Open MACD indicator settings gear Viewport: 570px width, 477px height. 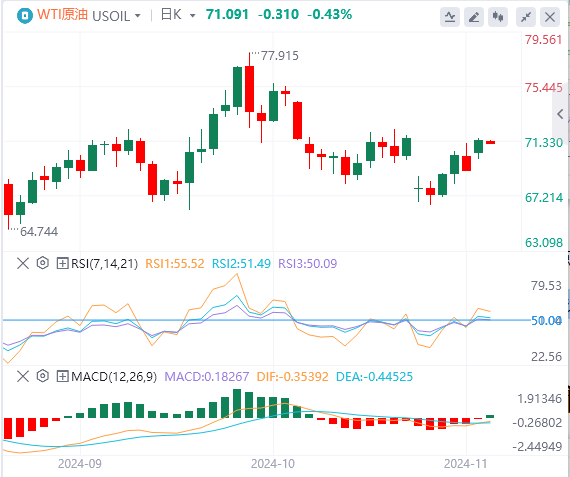[43, 376]
